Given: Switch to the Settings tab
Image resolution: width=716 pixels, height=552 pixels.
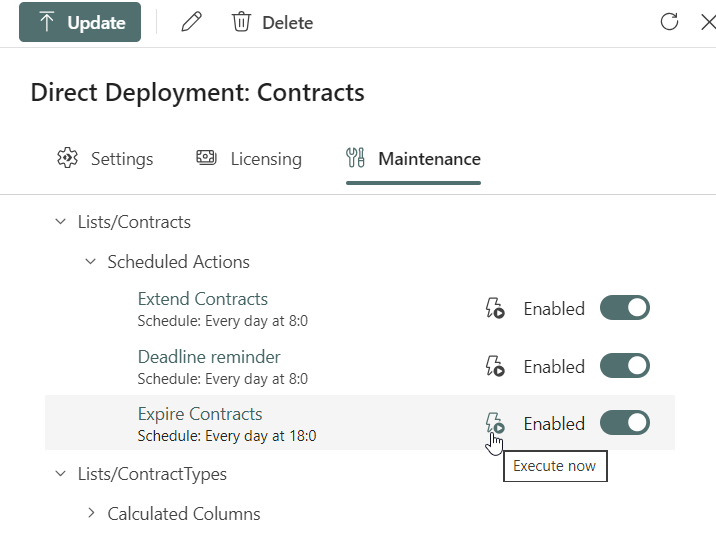Looking at the screenshot, I should pos(105,159).
